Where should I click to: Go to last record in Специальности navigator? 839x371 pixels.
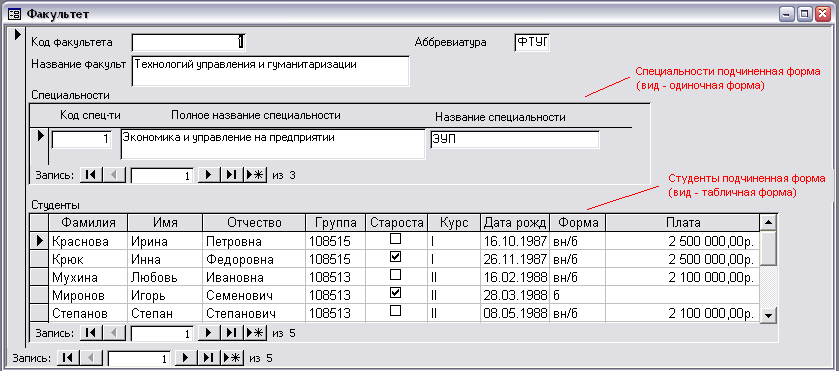pos(232,175)
